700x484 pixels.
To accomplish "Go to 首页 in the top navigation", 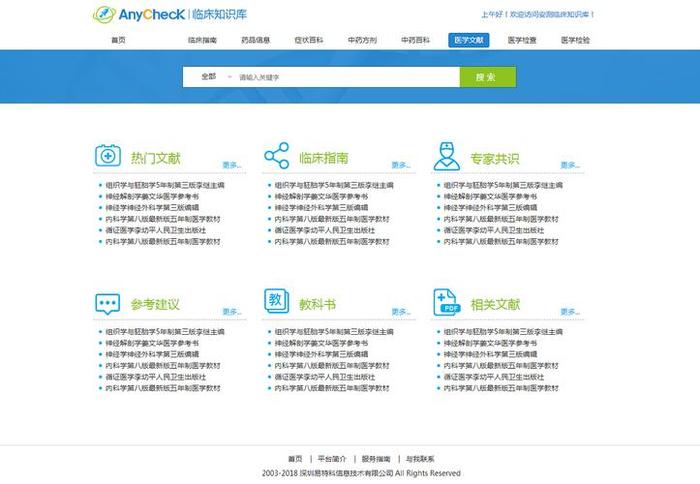I will point(118,40).
